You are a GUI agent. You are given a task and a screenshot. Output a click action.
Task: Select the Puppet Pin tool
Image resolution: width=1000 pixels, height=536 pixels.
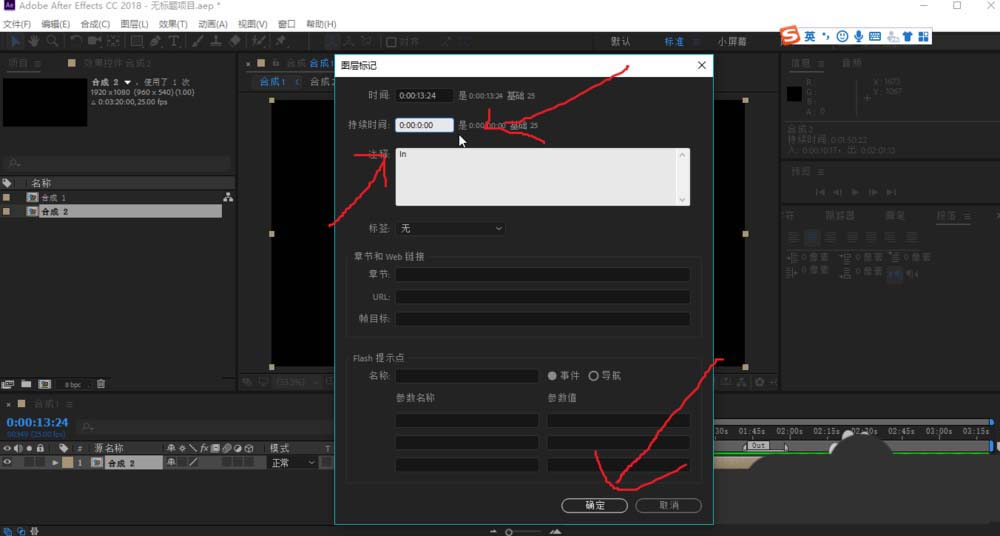[281, 41]
